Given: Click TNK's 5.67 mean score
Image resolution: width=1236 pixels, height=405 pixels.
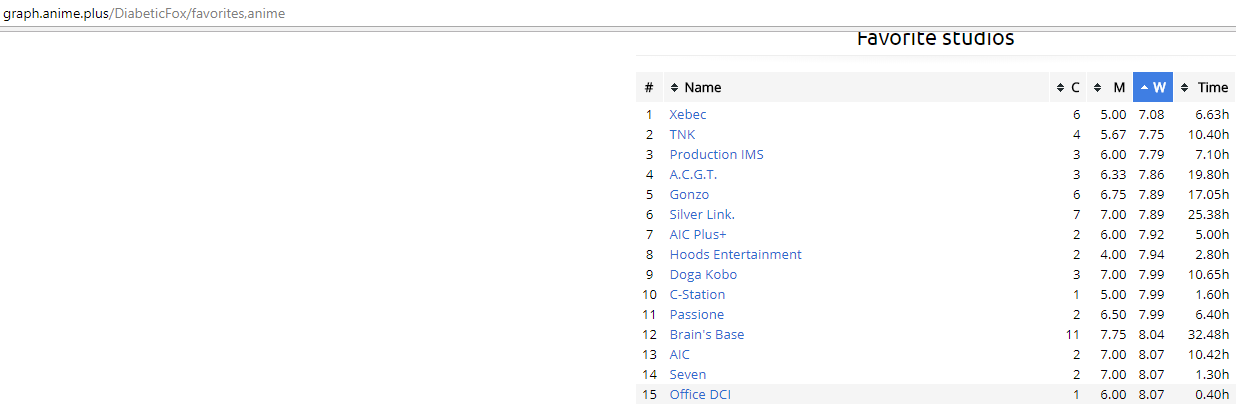Looking at the screenshot, I should [x=1113, y=135].
